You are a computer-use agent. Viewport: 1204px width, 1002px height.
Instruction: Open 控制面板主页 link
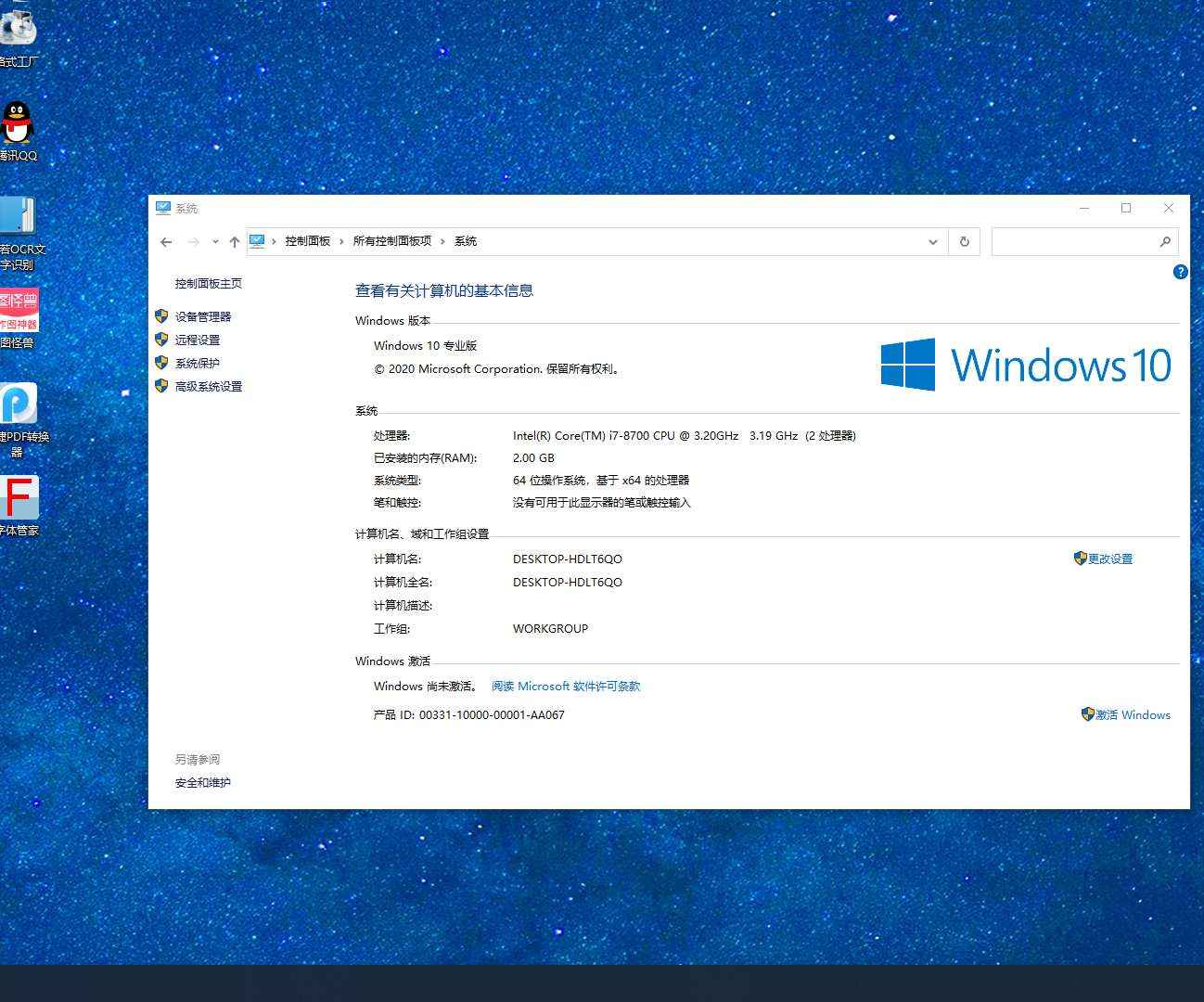[209, 284]
